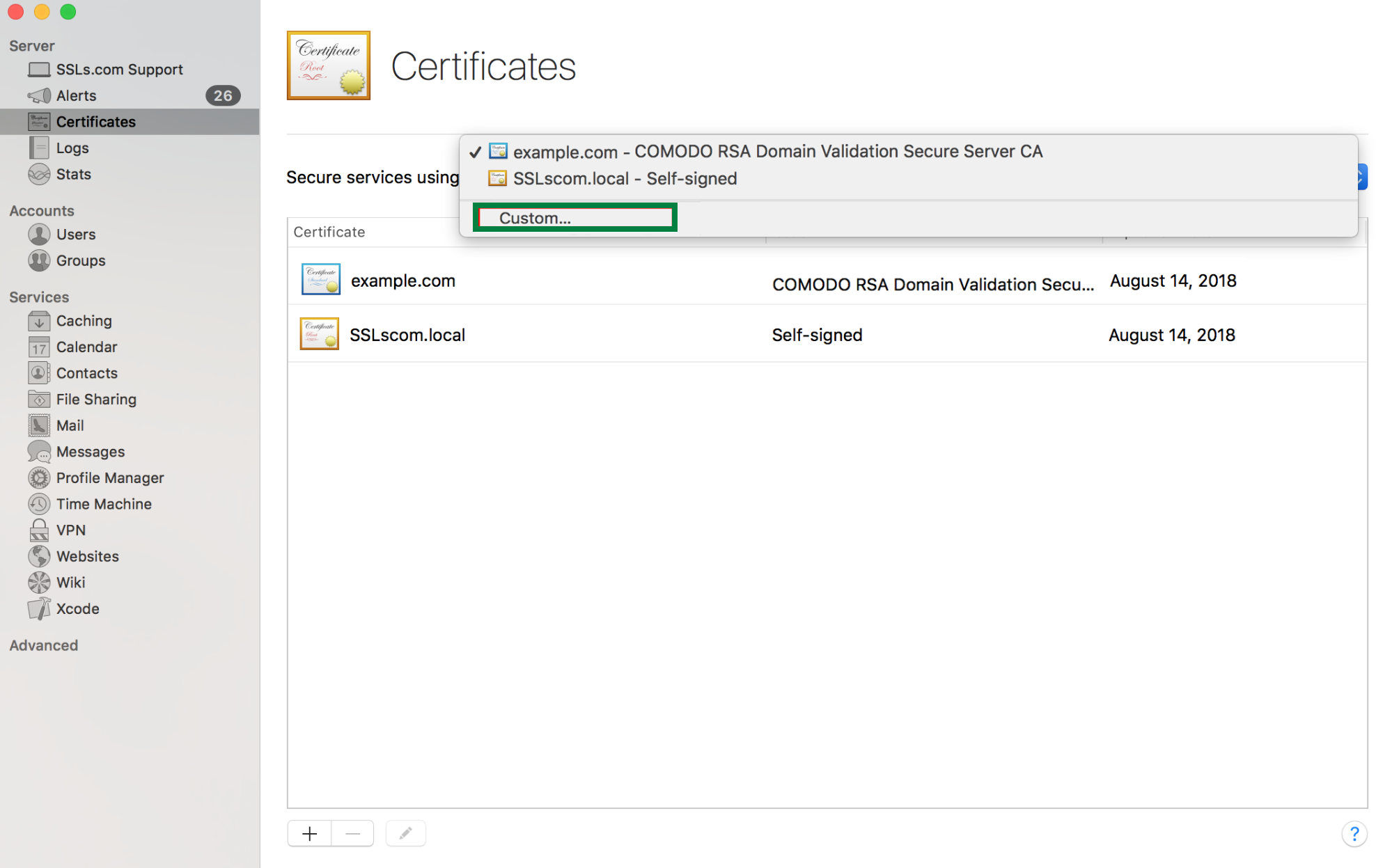Open the Alerts section in the sidebar

click(x=77, y=95)
